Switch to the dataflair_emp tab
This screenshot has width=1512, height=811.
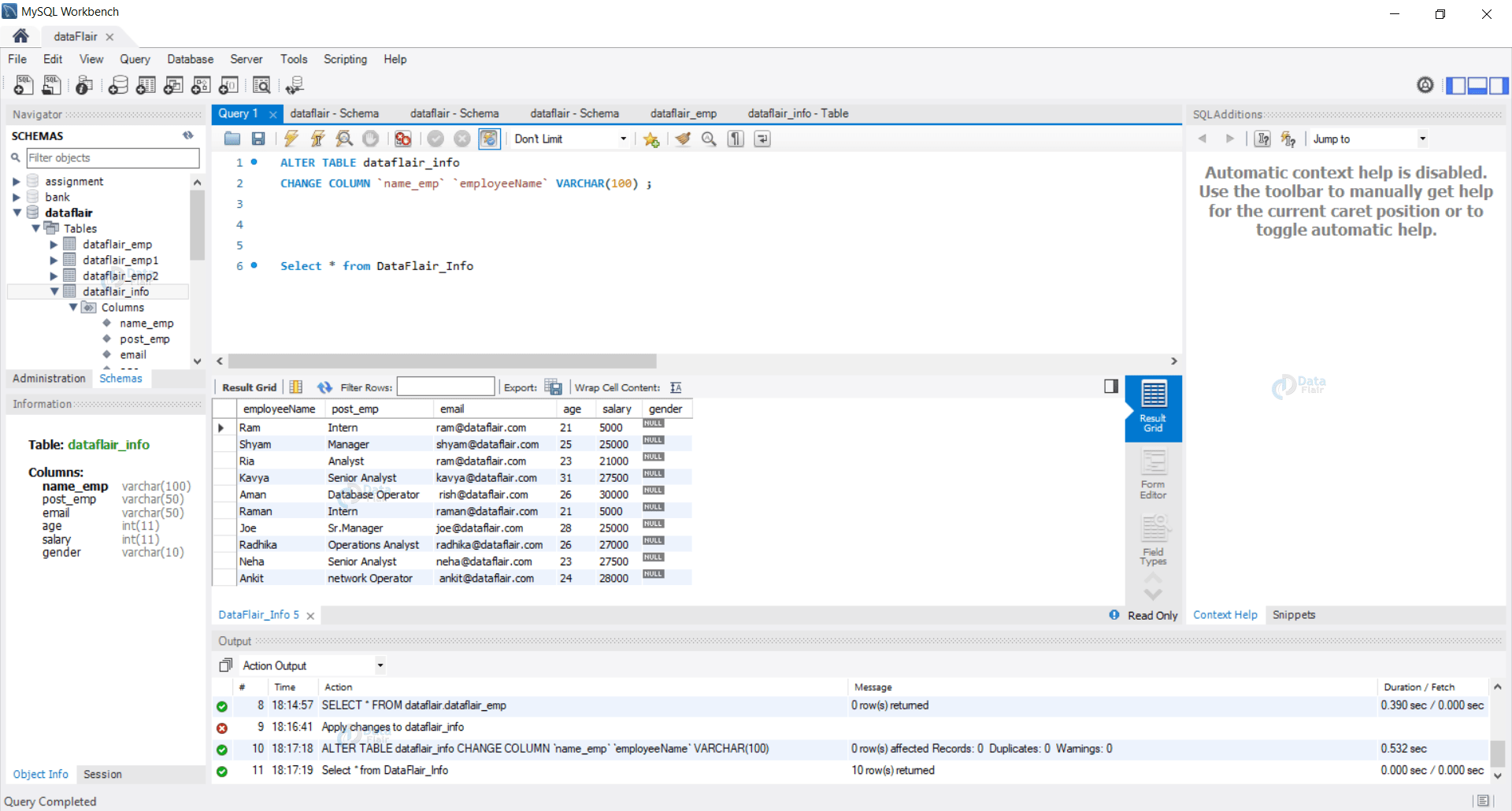click(x=682, y=113)
